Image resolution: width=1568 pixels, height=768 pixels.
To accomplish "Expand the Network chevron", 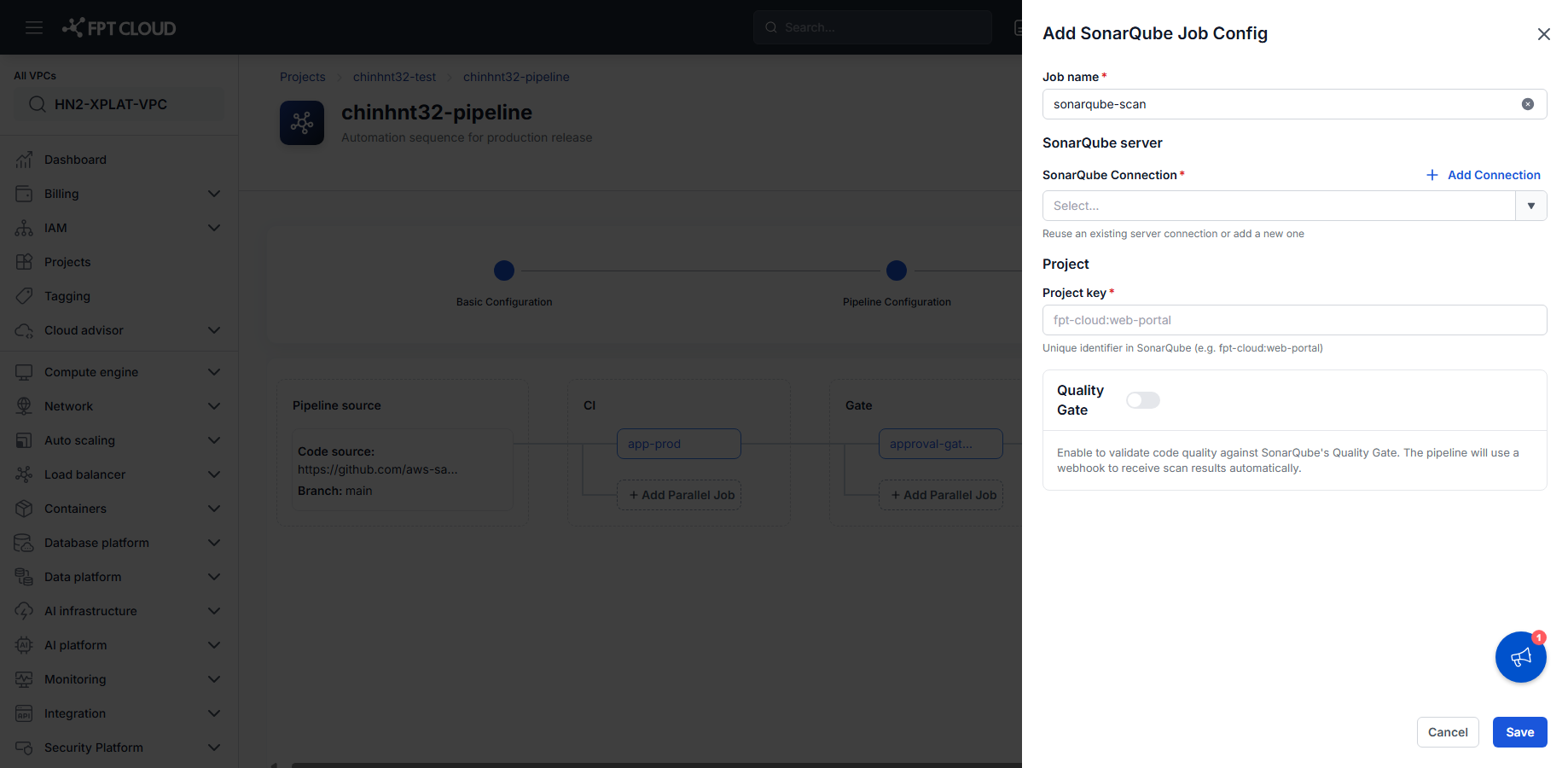I will (214, 406).
